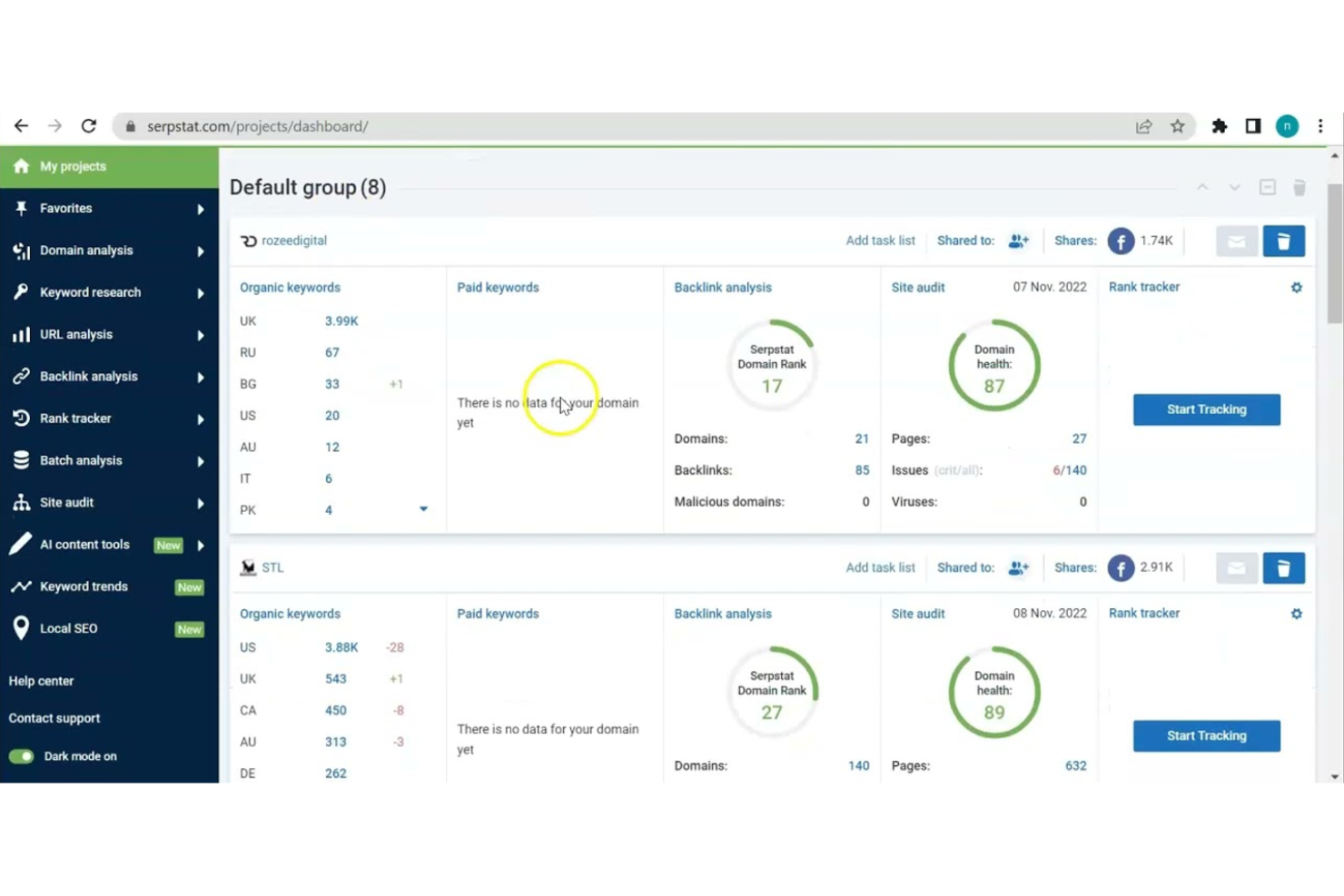Expand URL analysis submenu arrow
The image size is (1344, 896).
coord(201,335)
